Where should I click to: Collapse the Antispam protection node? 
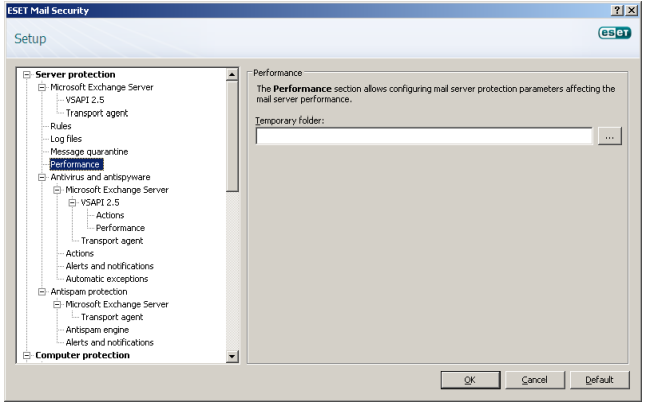(42, 292)
